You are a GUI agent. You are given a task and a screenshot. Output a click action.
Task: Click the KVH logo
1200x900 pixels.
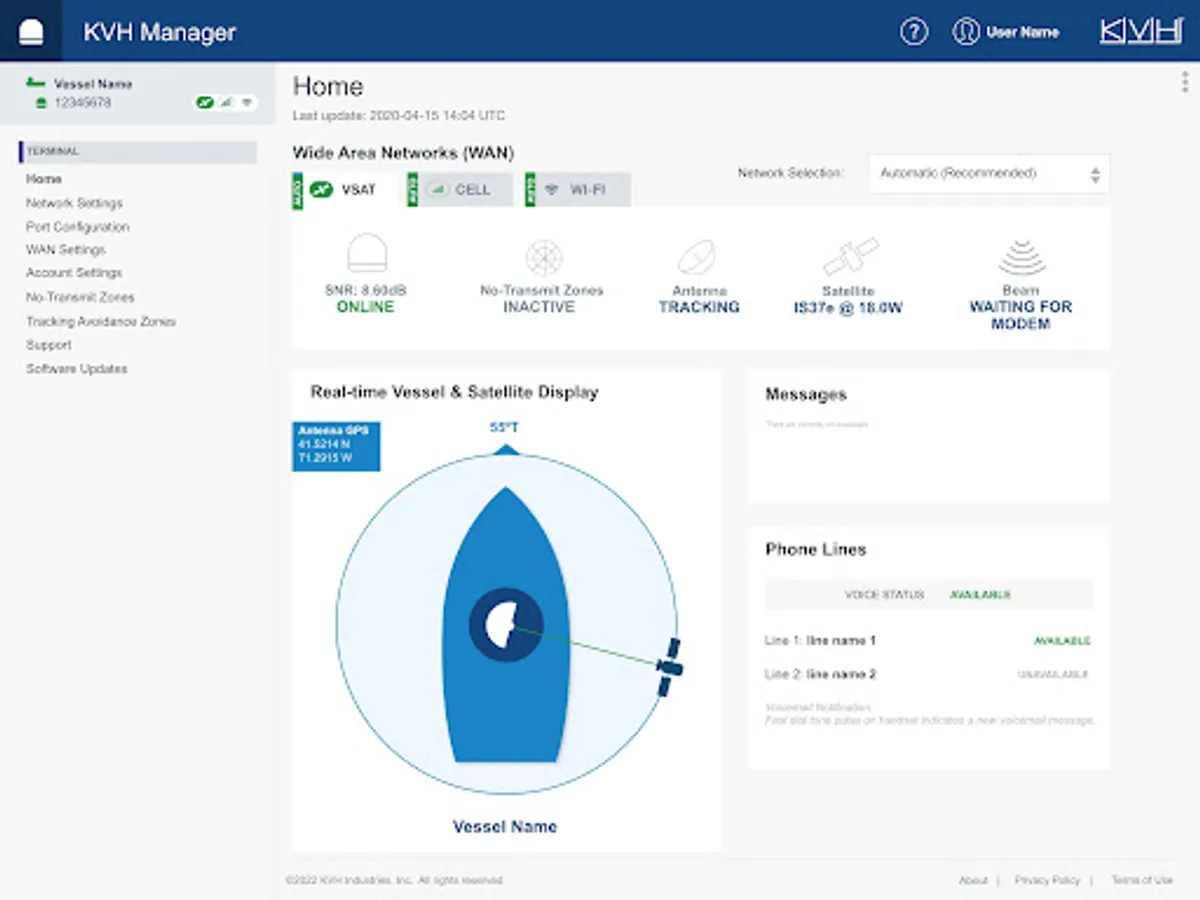click(x=1141, y=31)
